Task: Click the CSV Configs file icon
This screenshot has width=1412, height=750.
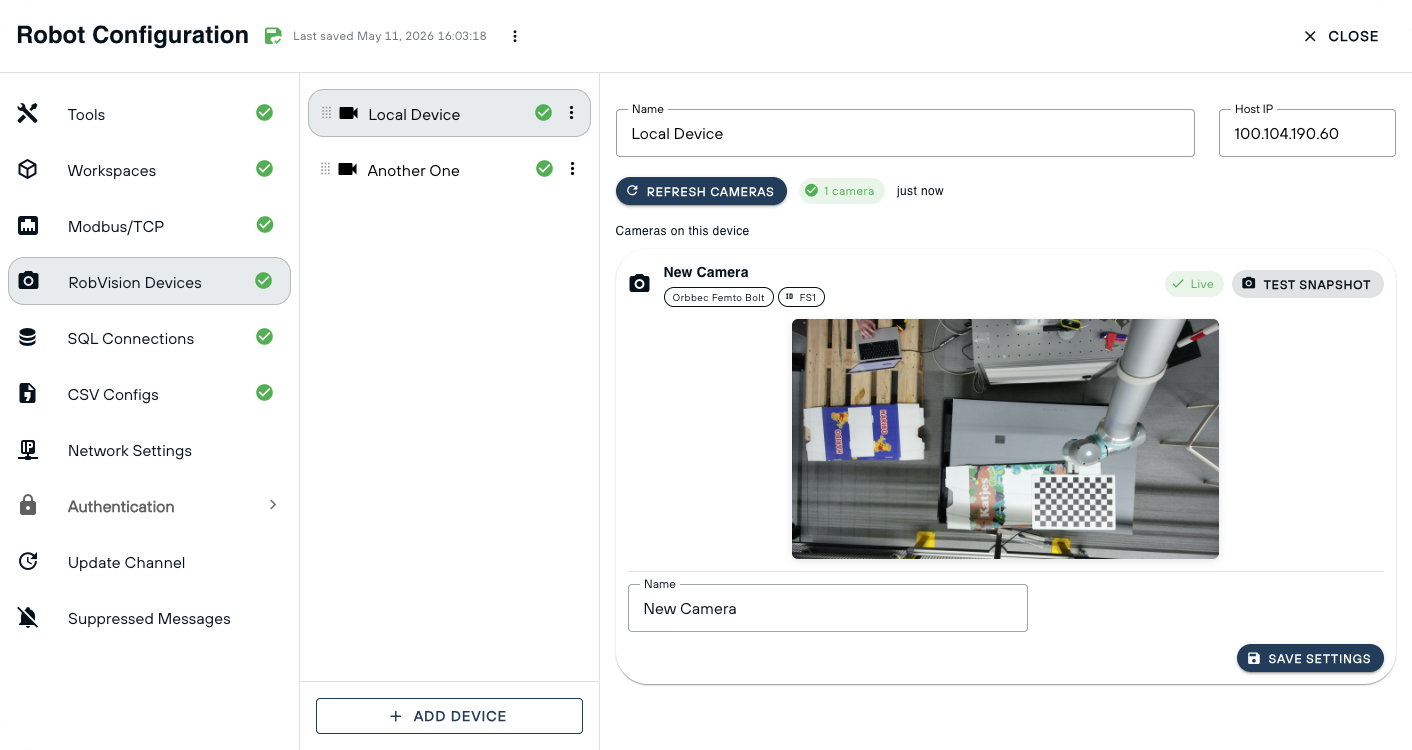Action: click(28, 394)
